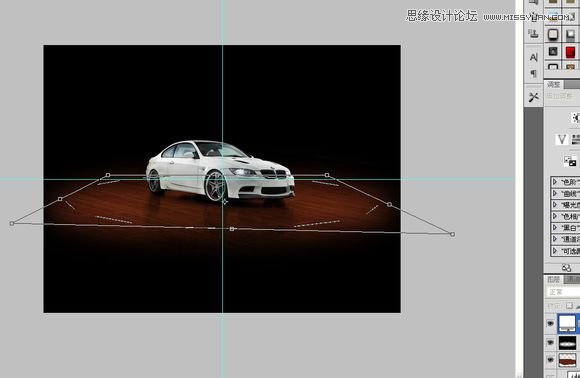Apply the gray beveled layer style swatch
Viewport: 580px width, 378px height.
(570, 34)
